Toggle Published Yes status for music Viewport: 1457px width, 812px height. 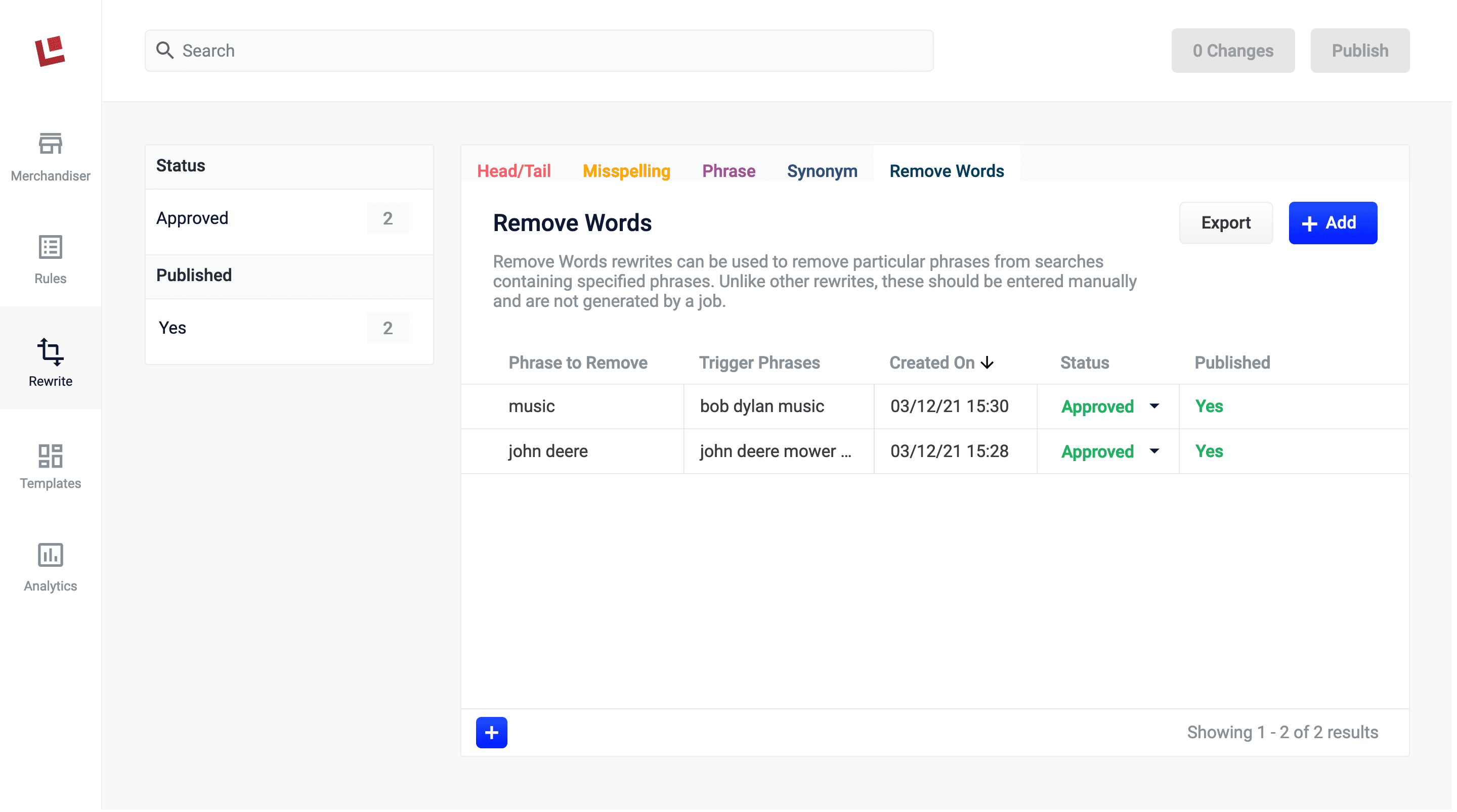coord(1210,405)
